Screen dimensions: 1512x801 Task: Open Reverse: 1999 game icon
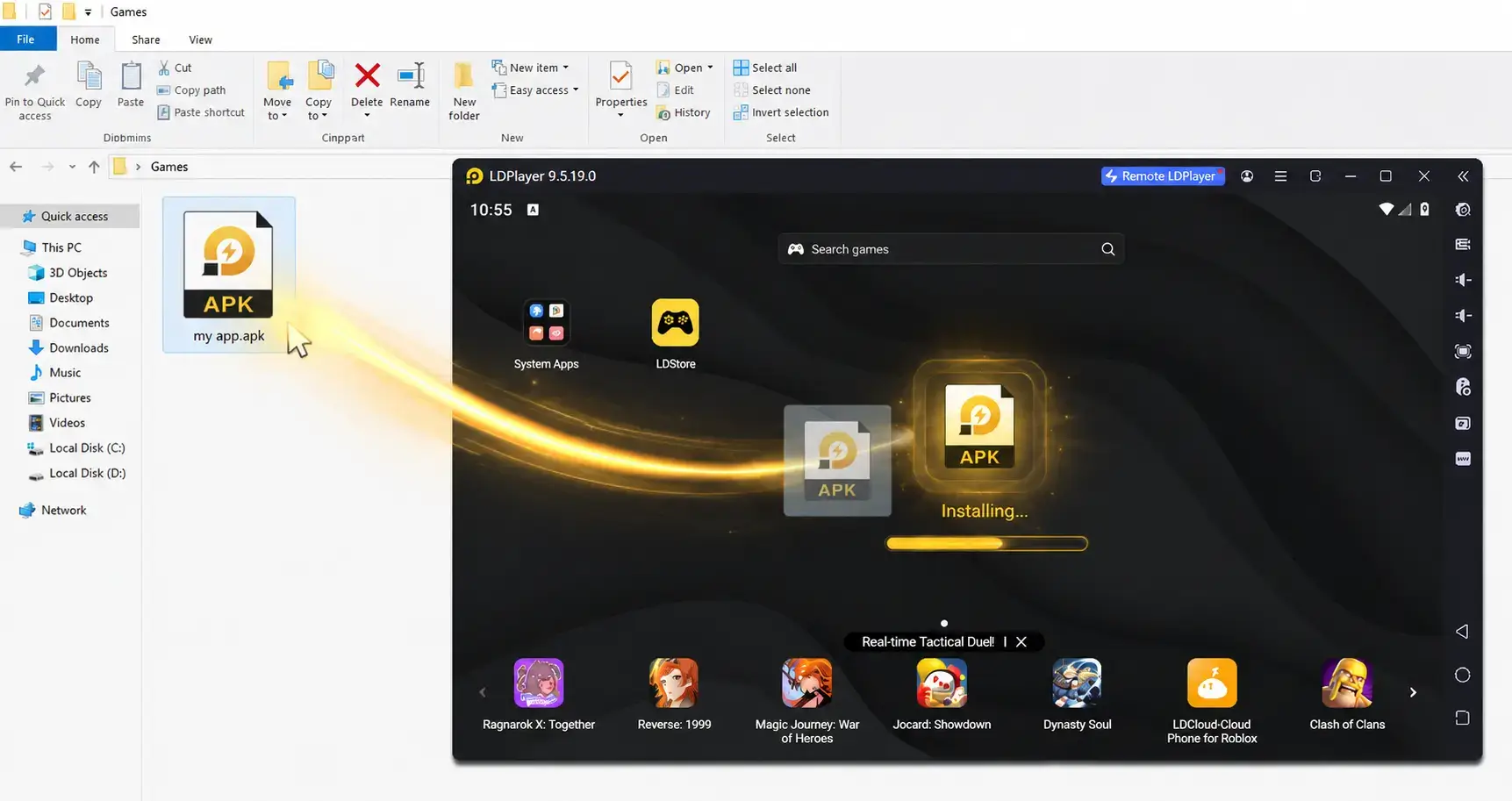[x=674, y=683]
